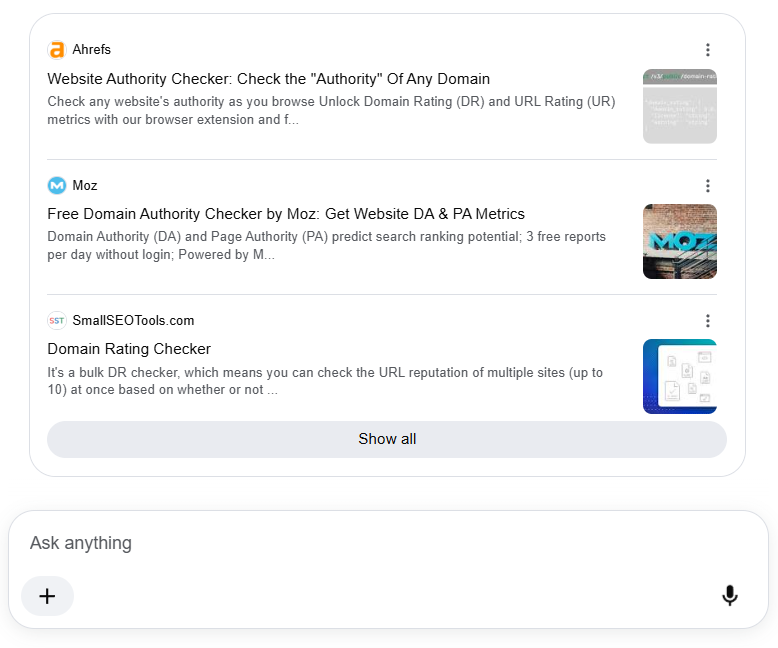
Task: Click the SmallSEOTools thumbnail image
Action: pyautogui.click(x=680, y=376)
